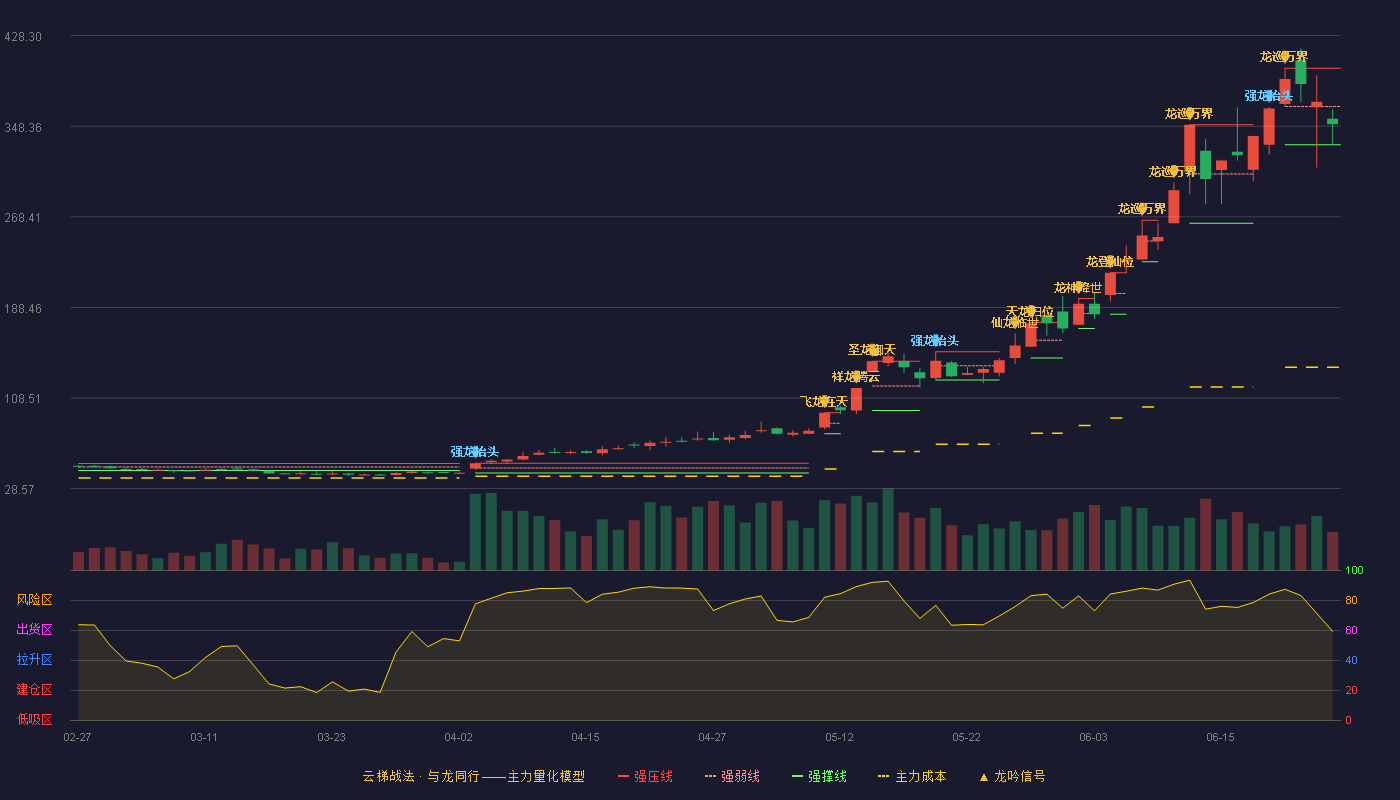Select the 龙神降世 signal marker
The height and width of the screenshot is (800, 1400).
[x=1078, y=287]
